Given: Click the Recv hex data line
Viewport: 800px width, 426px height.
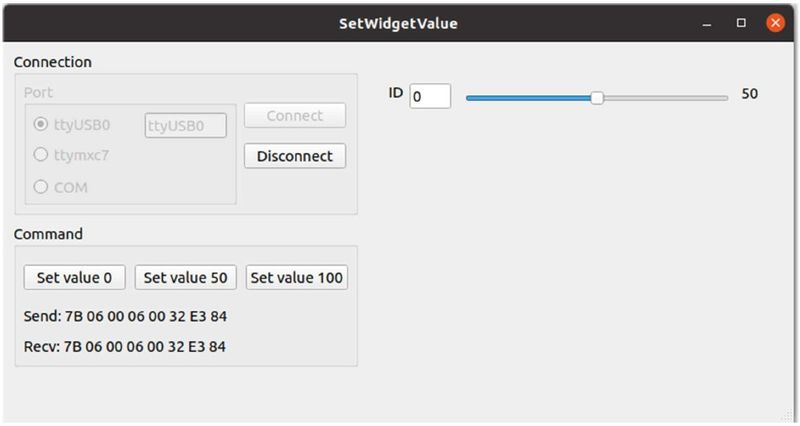Looking at the screenshot, I should coord(125,346).
